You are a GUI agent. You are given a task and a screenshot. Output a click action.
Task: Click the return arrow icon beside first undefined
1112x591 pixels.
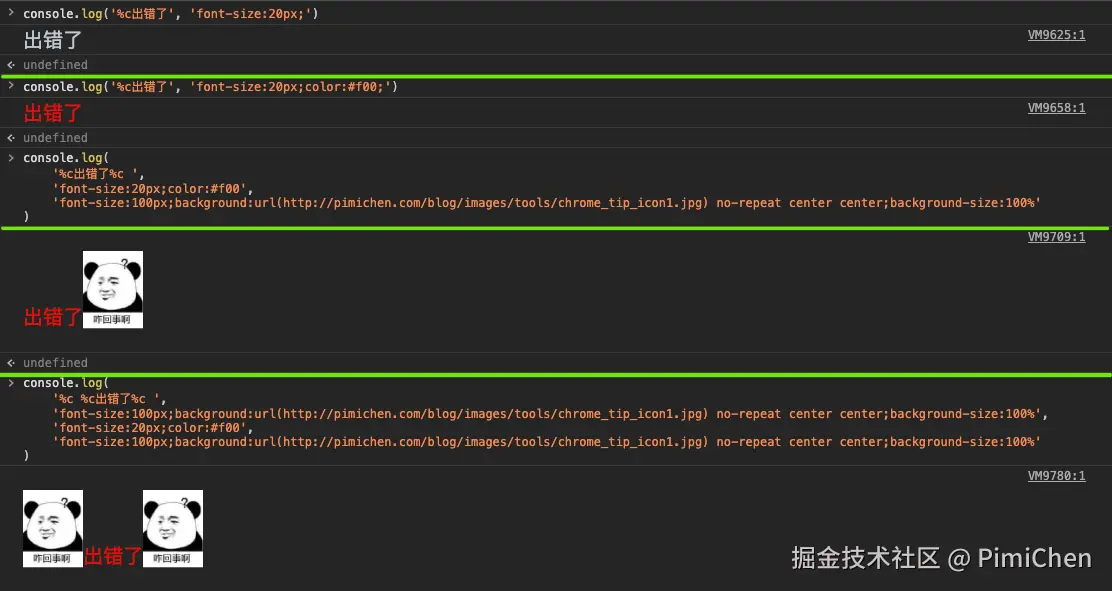pyautogui.click(x=10, y=64)
